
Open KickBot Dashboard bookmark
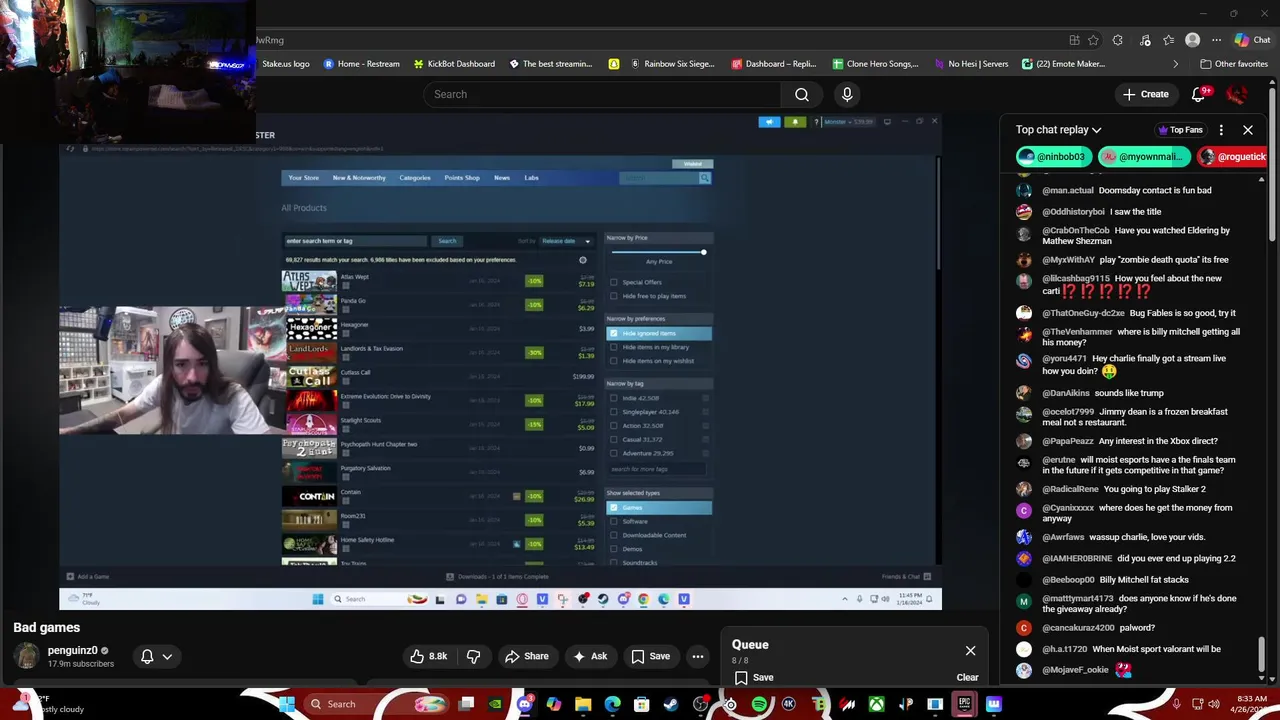[454, 64]
